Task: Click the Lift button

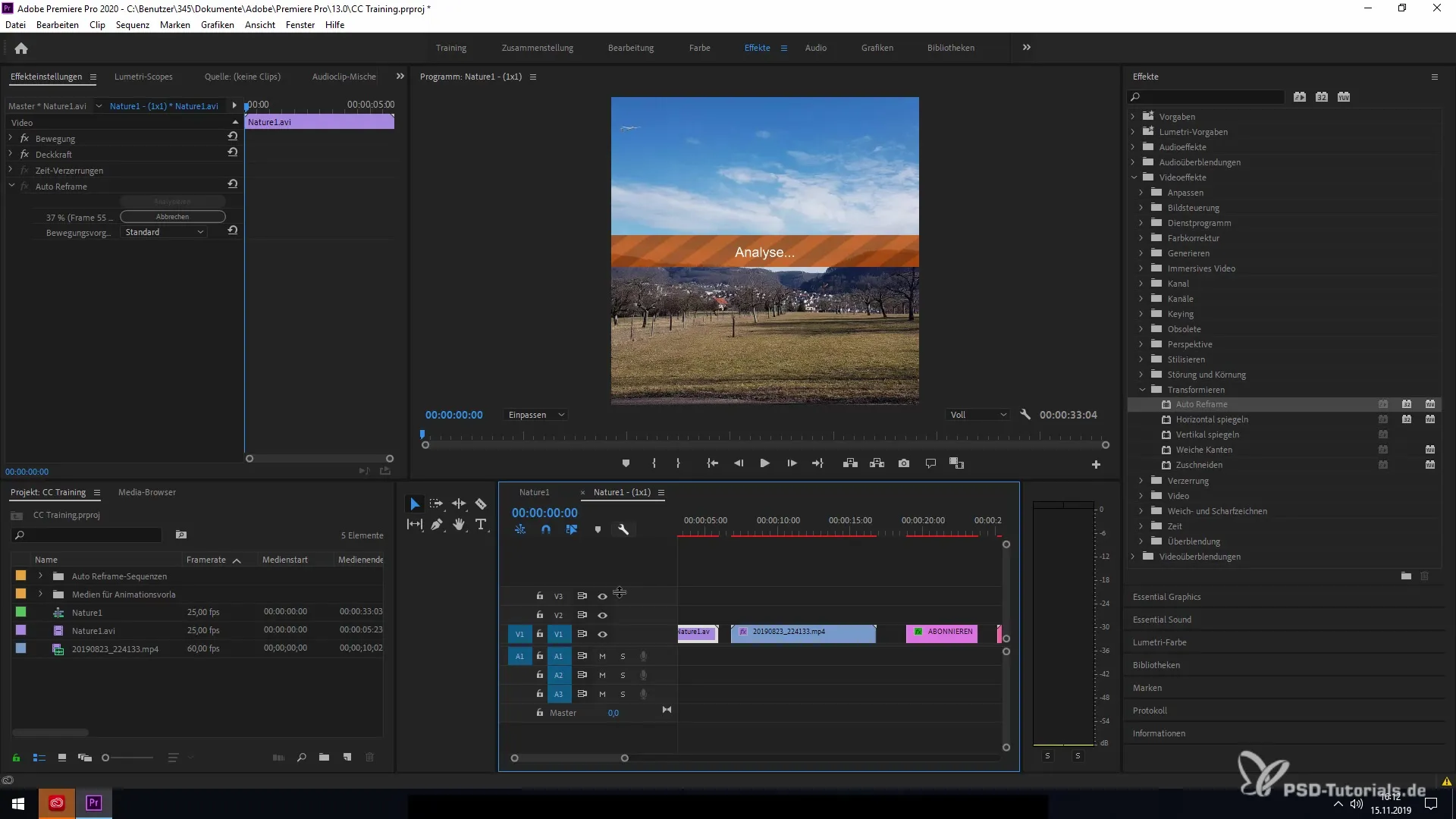Action: tap(850, 463)
